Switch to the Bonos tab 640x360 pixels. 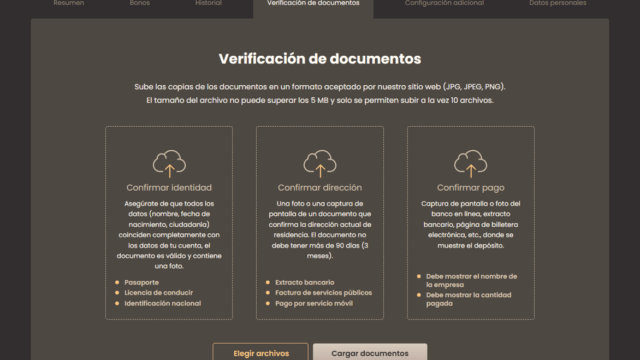(x=140, y=3)
